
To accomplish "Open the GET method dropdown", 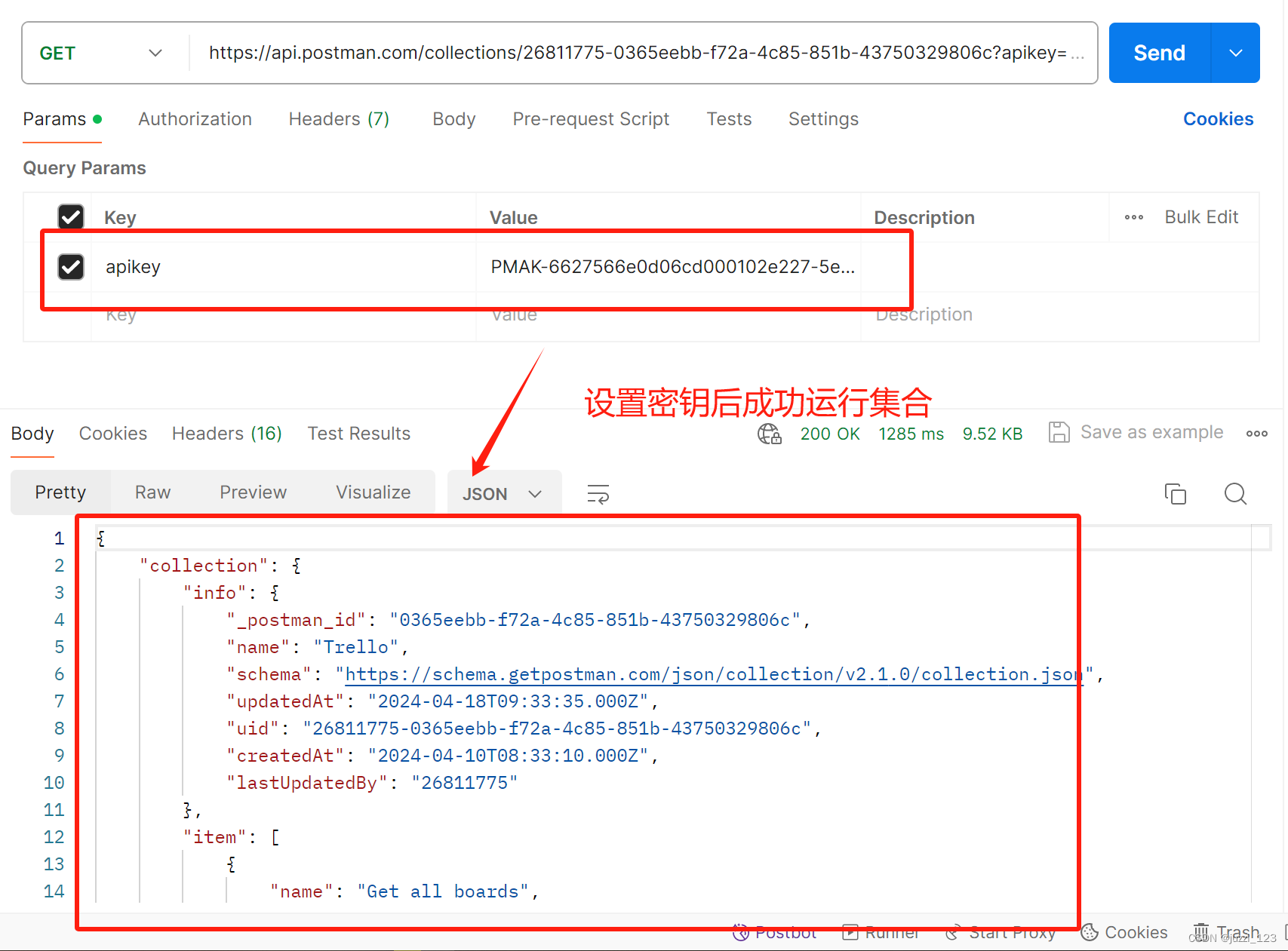I will click(x=101, y=53).
